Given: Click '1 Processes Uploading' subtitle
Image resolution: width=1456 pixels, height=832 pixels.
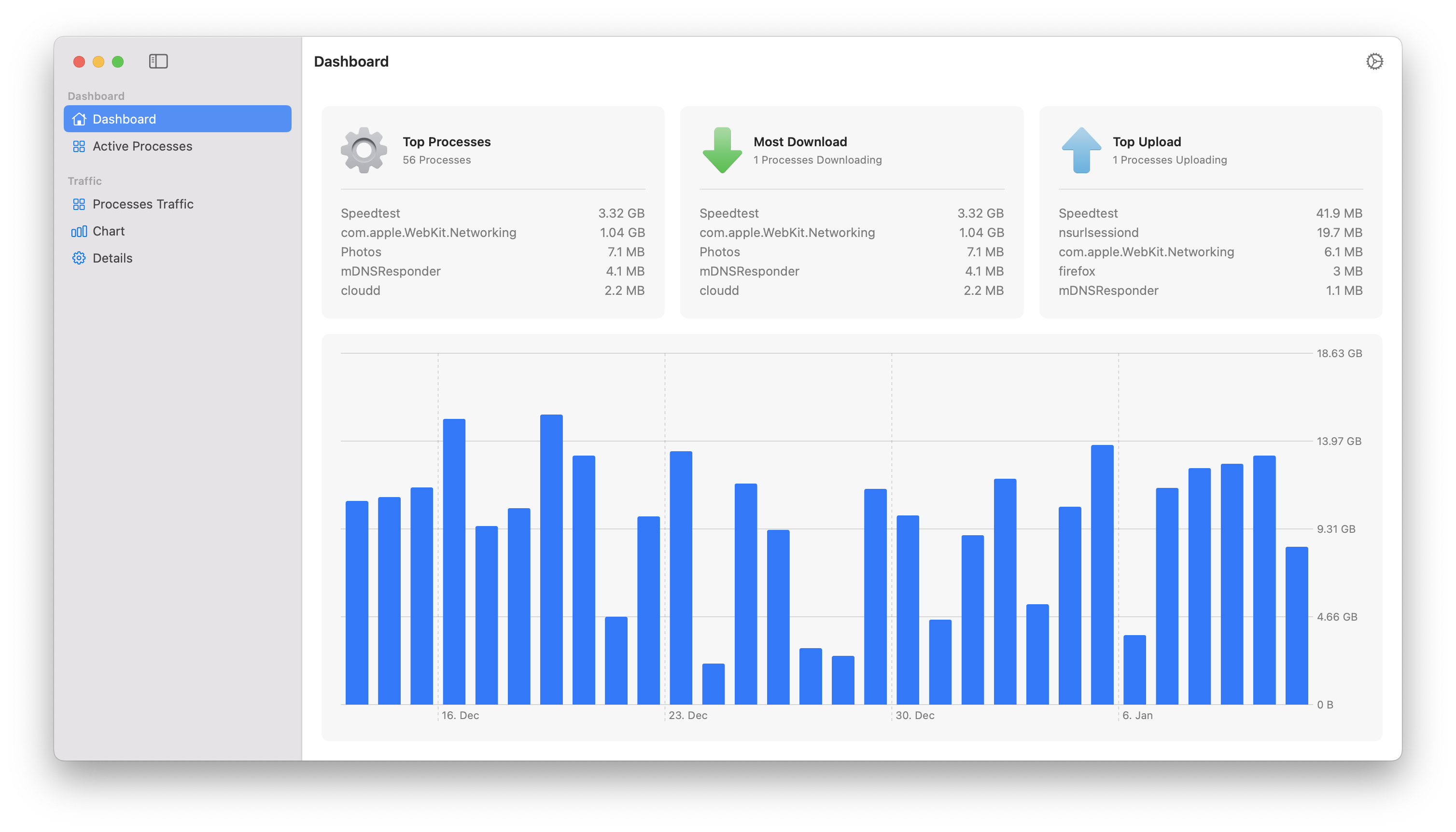Looking at the screenshot, I should [x=1169, y=160].
